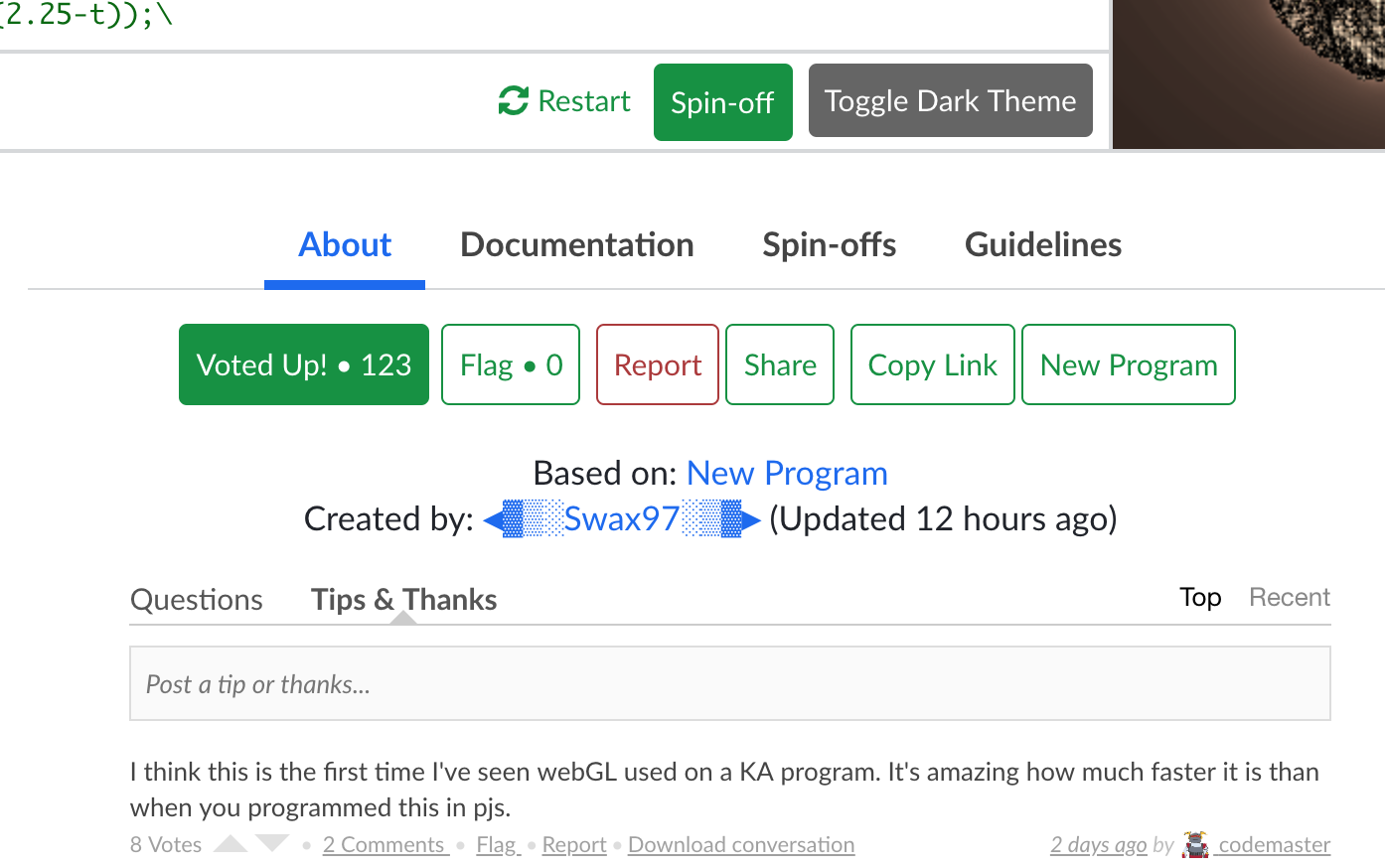Image resolution: width=1385 pixels, height=868 pixels.
Task: Open the Spin-offs tab
Action: (830, 245)
